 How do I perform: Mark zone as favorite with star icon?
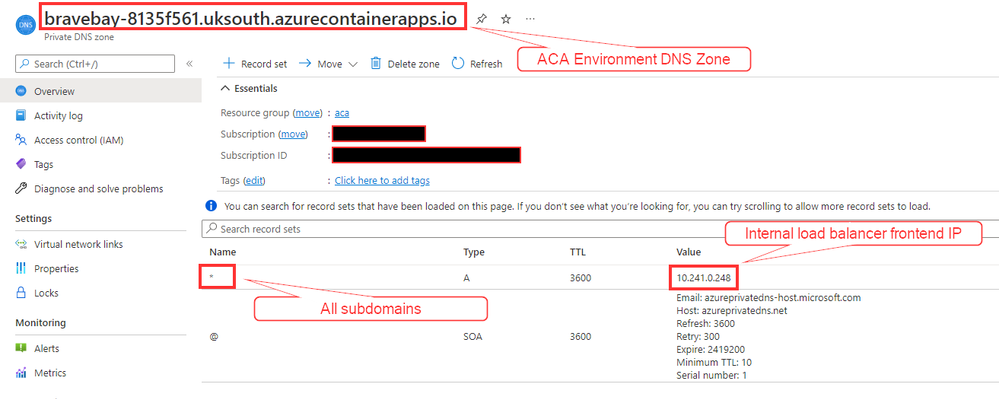[506, 19]
